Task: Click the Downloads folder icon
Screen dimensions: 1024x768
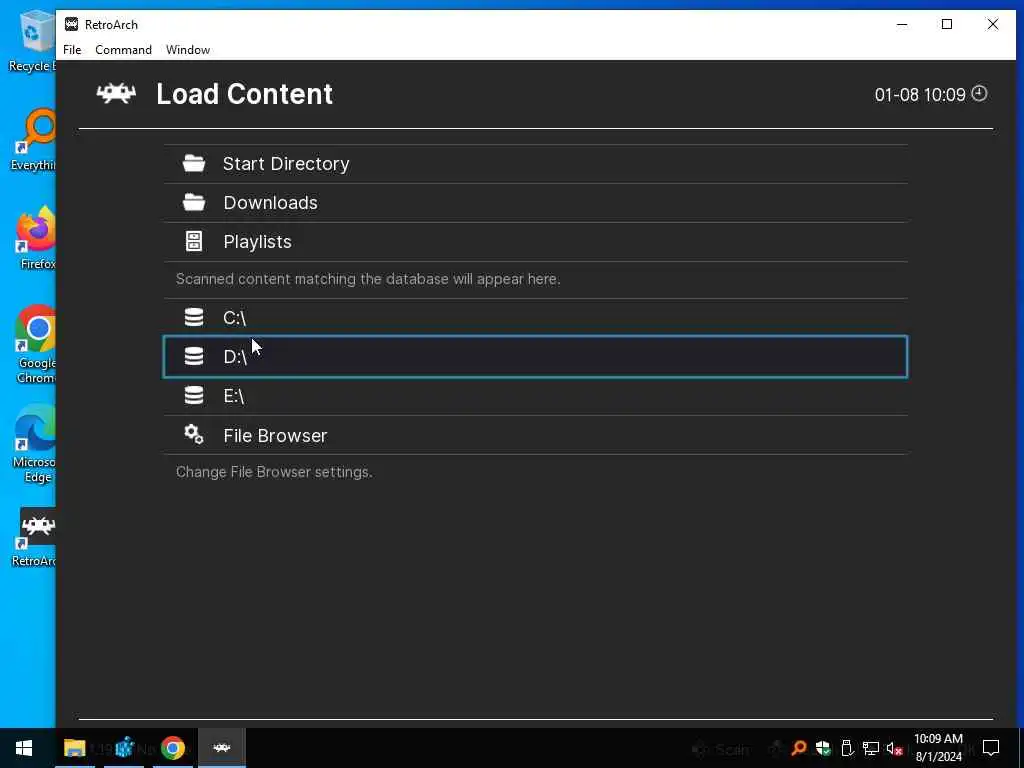Action: 194,202
